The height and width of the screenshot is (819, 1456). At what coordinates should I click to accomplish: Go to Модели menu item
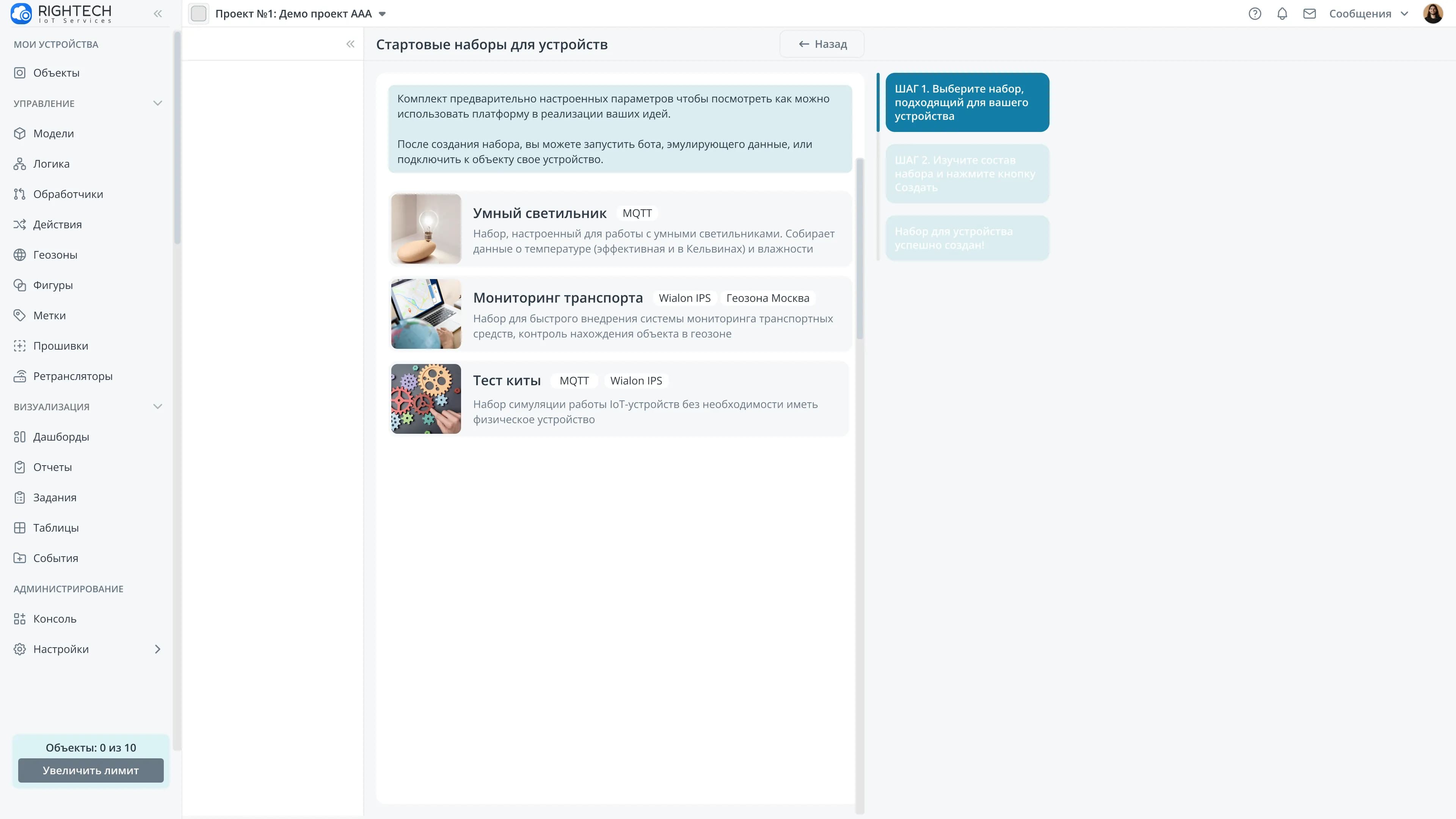tap(53, 133)
